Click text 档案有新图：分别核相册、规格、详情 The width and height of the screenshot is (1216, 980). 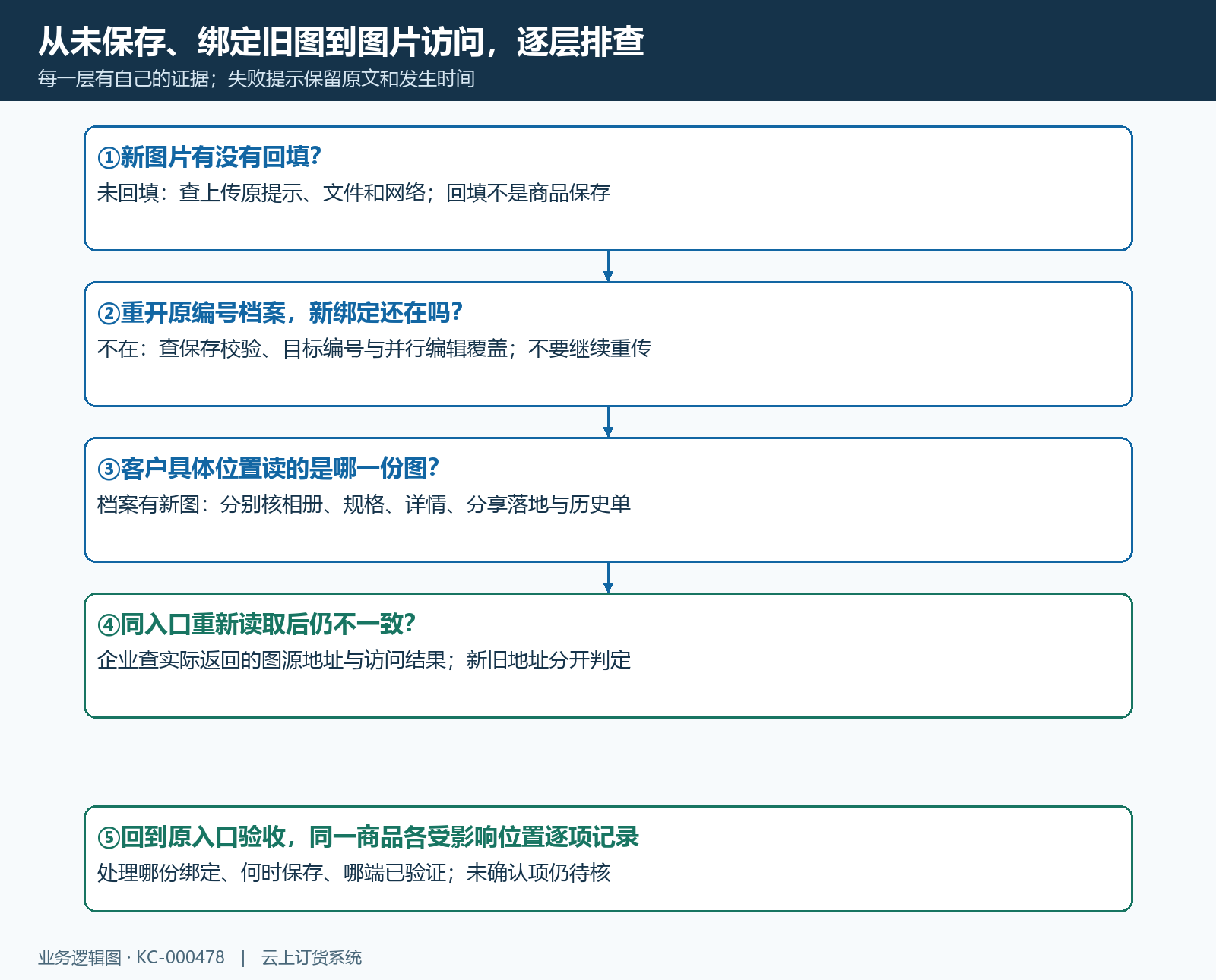coord(272,504)
